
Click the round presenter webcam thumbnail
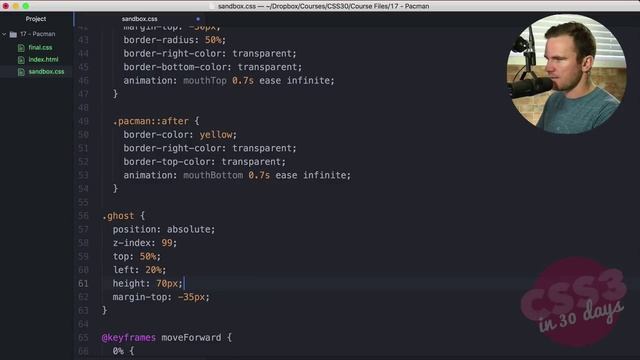(x=567, y=74)
